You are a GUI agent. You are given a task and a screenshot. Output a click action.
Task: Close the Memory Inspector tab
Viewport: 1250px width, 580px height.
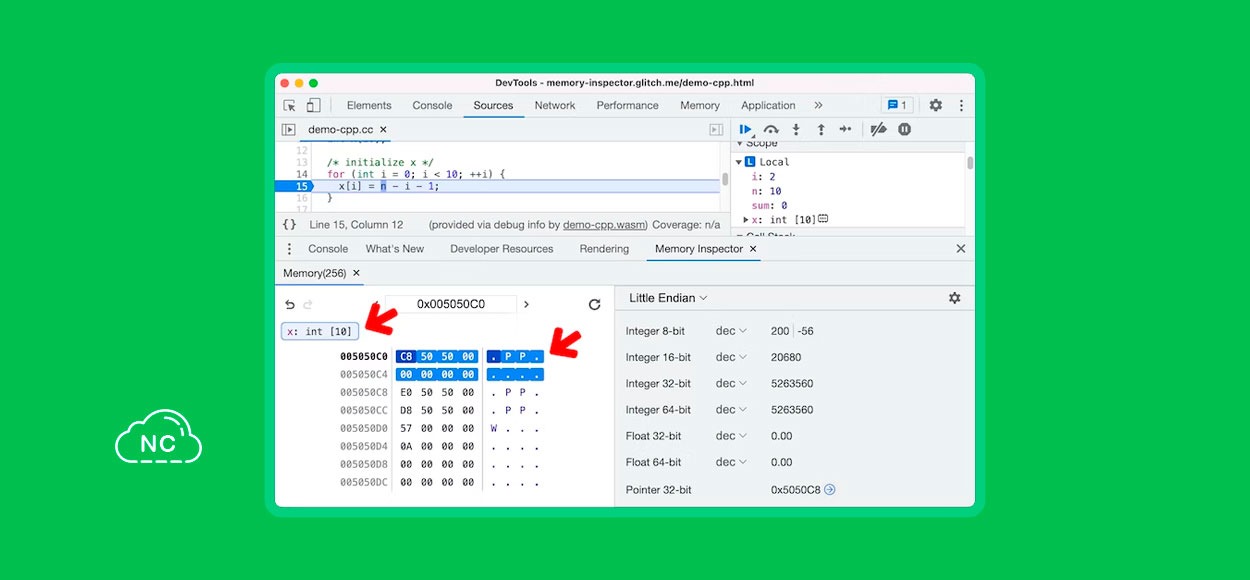coord(753,249)
